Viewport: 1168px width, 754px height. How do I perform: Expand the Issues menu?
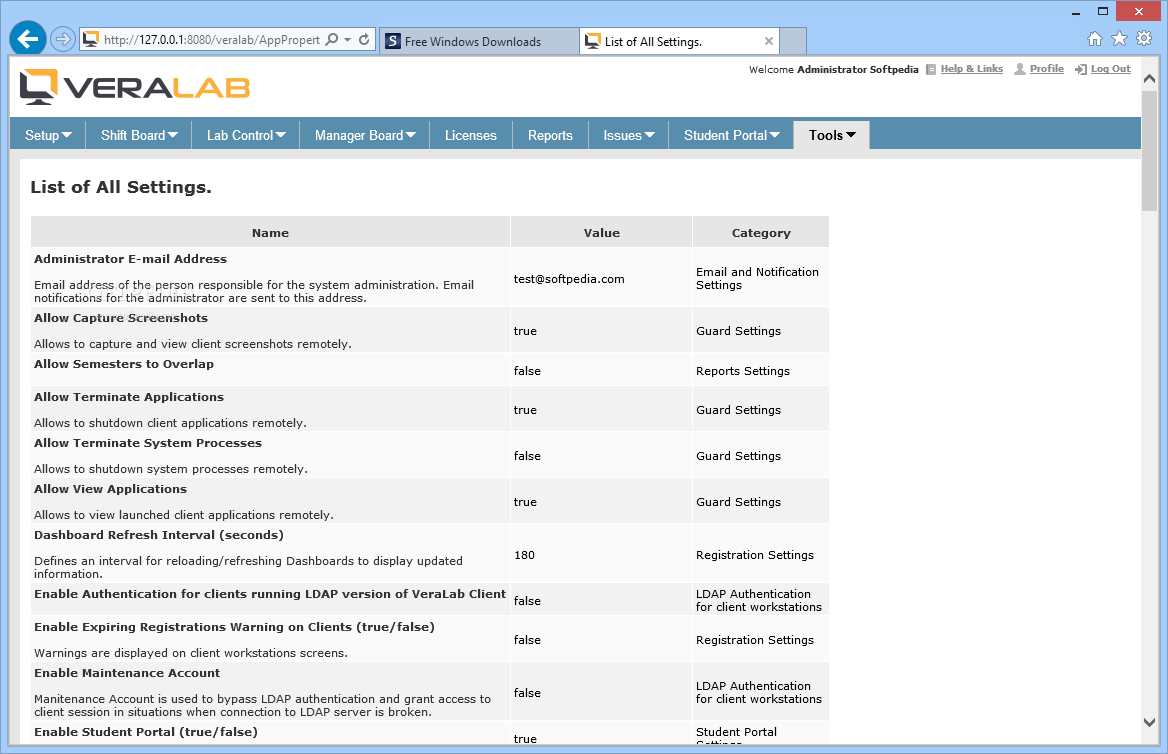point(629,135)
